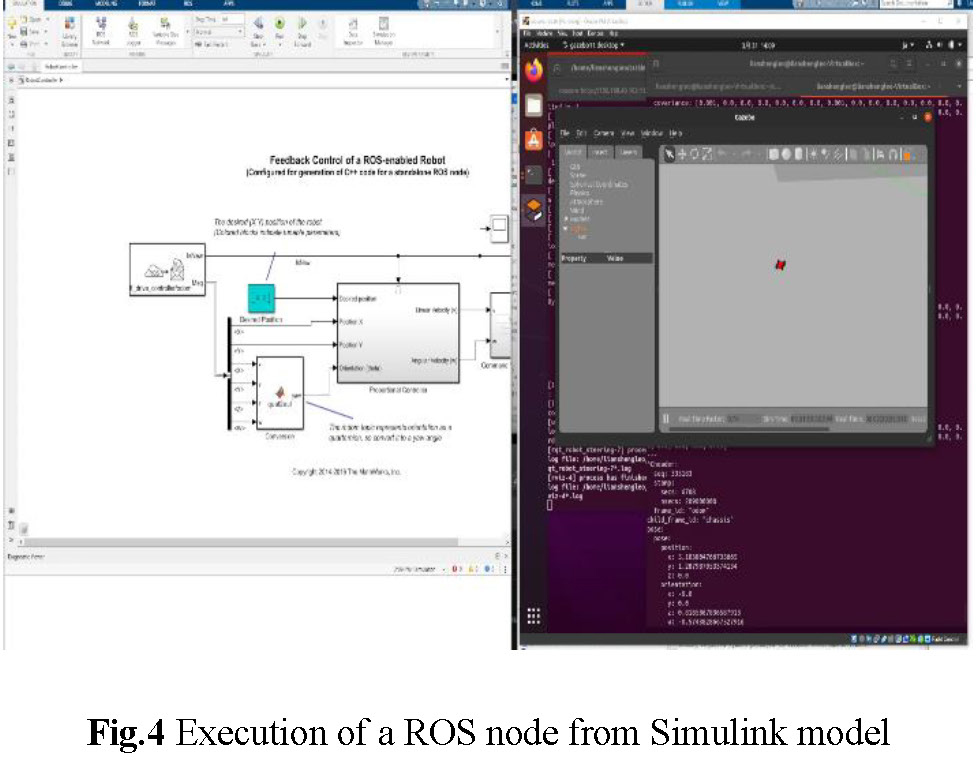Pause the Gazebo simulation

pyautogui.click(x=666, y=419)
